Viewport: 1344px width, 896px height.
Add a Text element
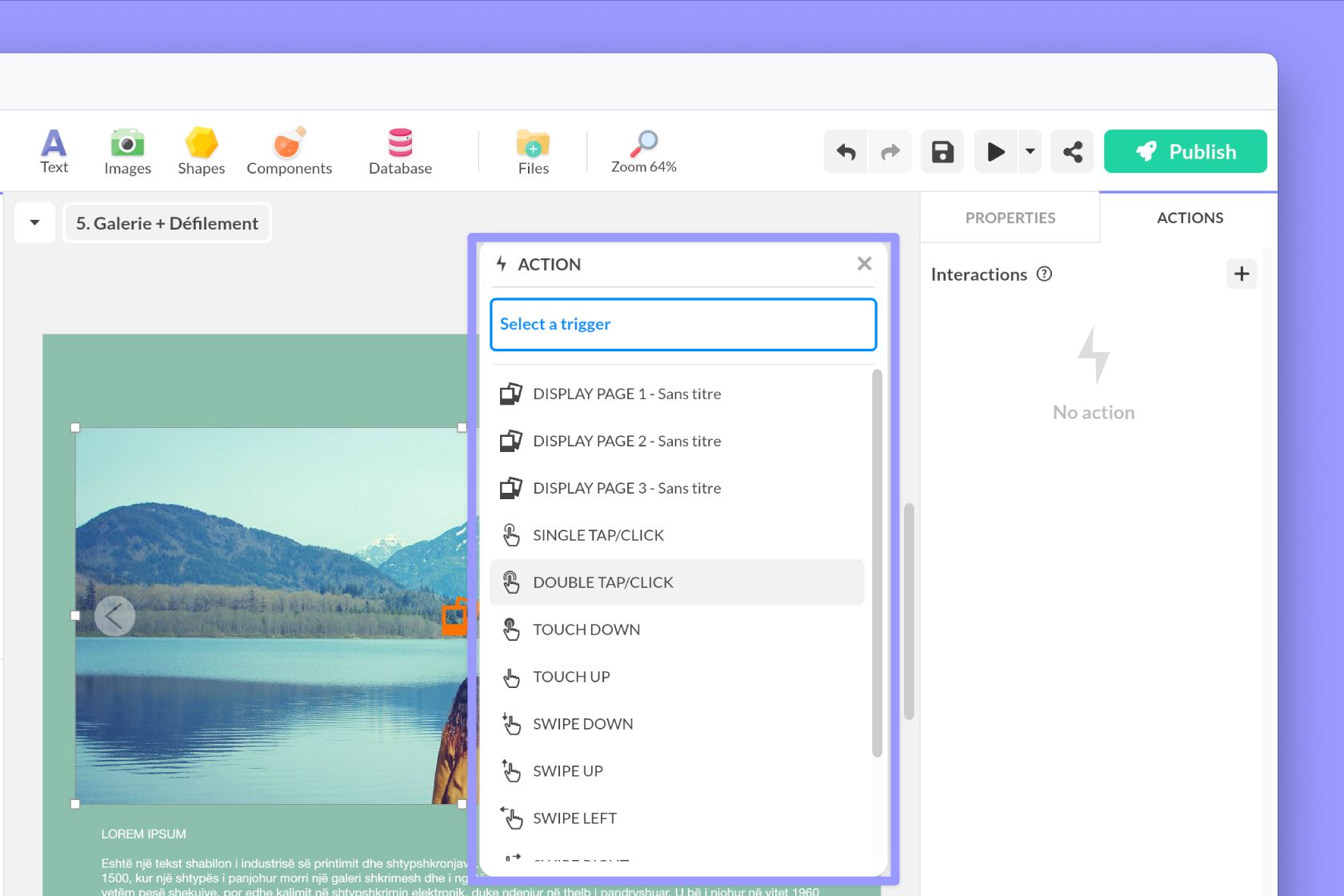click(x=54, y=150)
